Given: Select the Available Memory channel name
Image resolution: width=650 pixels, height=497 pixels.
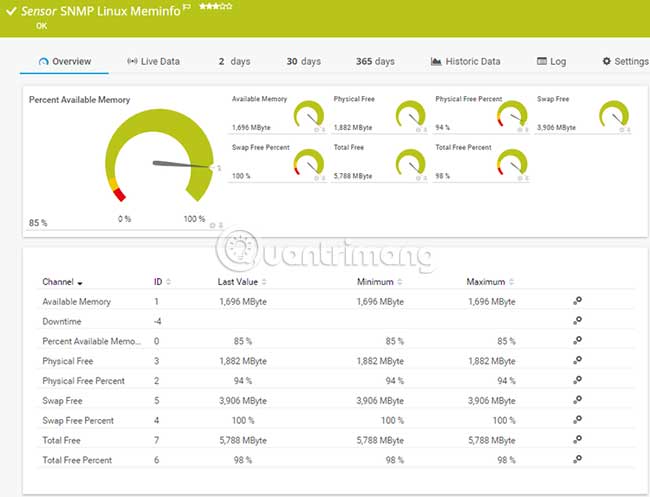Looking at the screenshot, I should pyautogui.click(x=76, y=302).
